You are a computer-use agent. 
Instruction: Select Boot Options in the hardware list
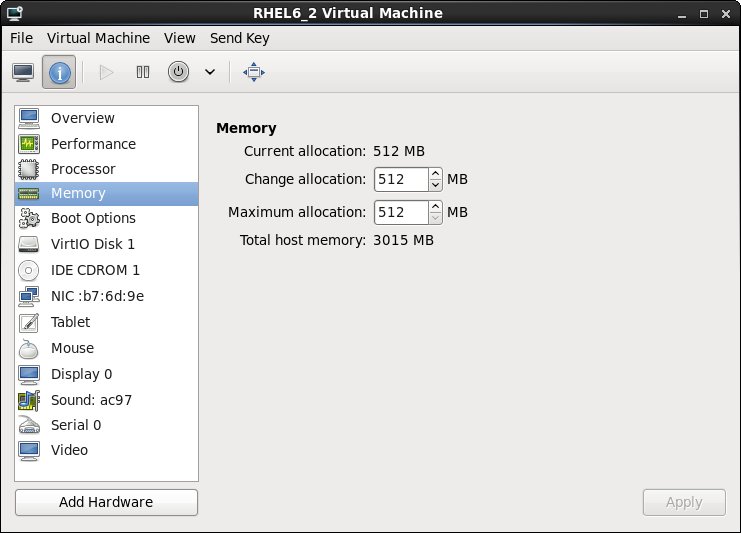point(93,218)
